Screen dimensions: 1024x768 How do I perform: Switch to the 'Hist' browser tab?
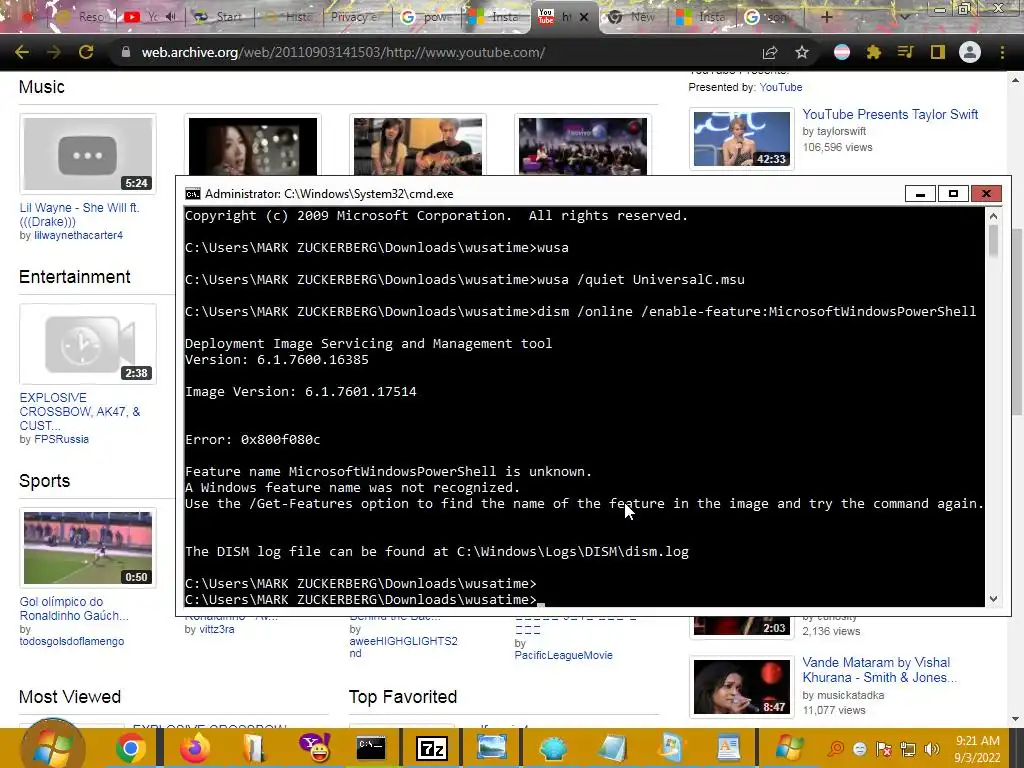pyautogui.click(x=290, y=16)
